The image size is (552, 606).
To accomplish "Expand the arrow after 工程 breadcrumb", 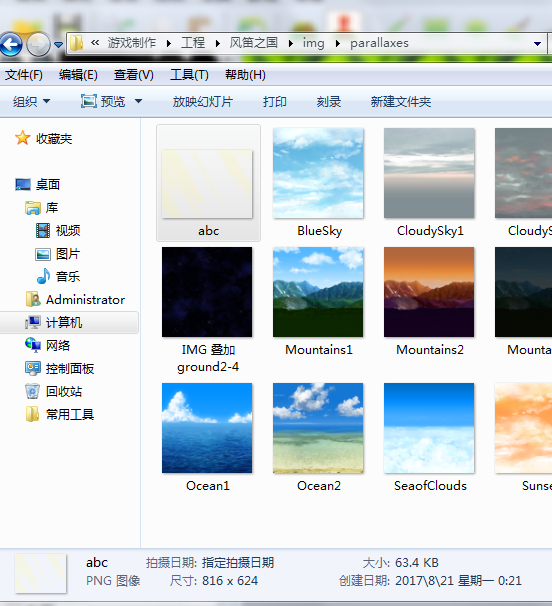I will point(218,44).
